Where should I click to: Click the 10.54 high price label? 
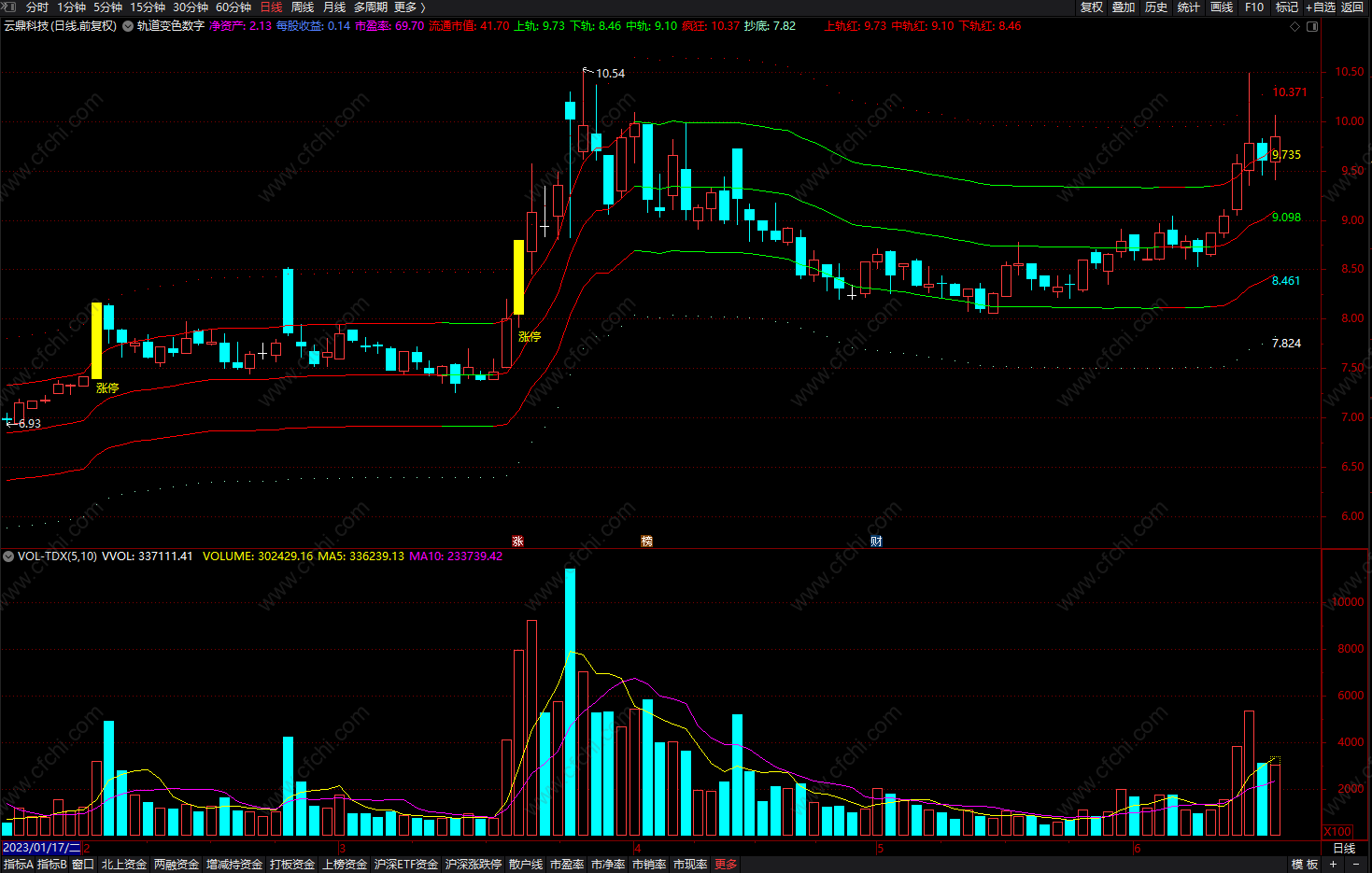coord(610,73)
